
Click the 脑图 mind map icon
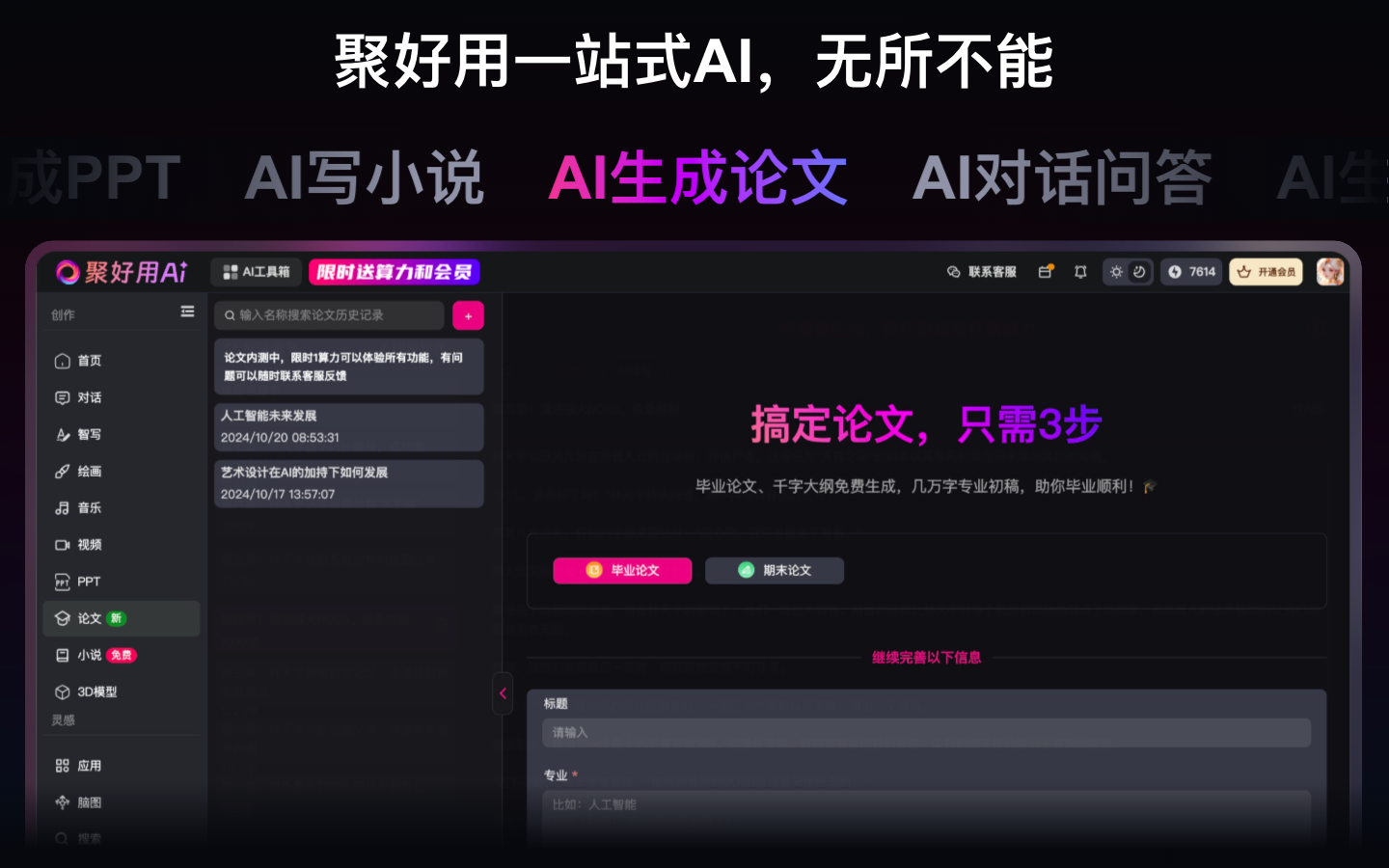63,802
